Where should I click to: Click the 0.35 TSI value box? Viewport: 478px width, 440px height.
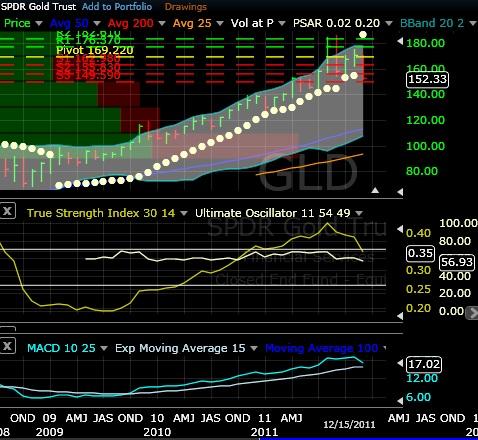pos(421,253)
